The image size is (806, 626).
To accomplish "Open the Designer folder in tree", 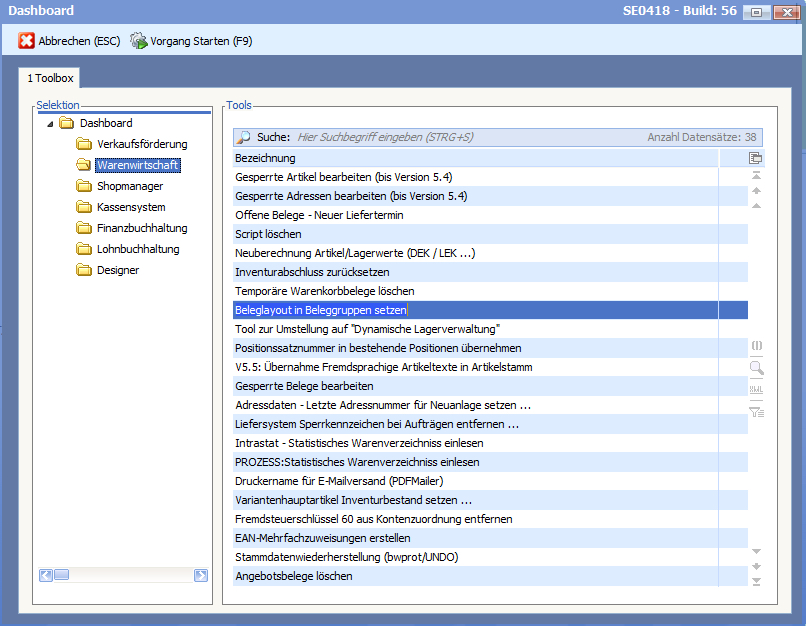I will 117,270.
